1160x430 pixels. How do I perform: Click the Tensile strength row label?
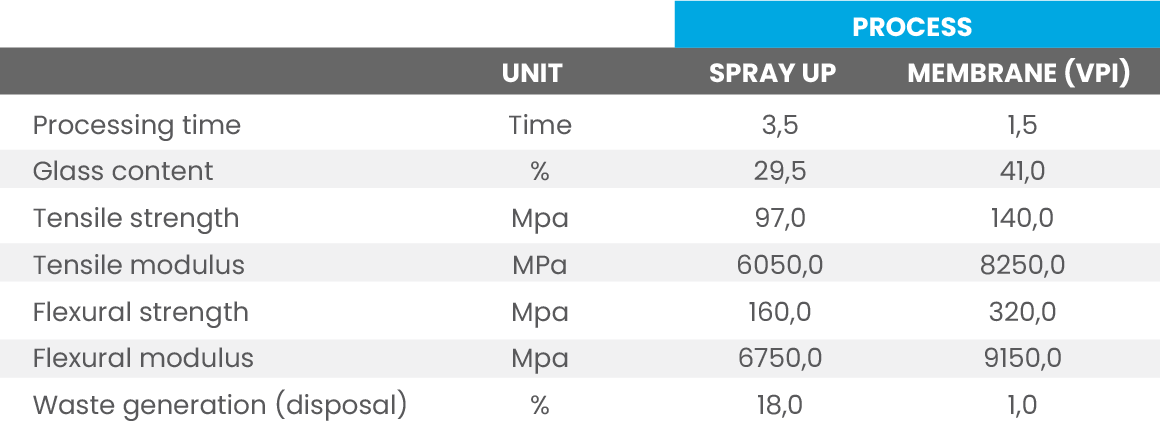click(136, 218)
